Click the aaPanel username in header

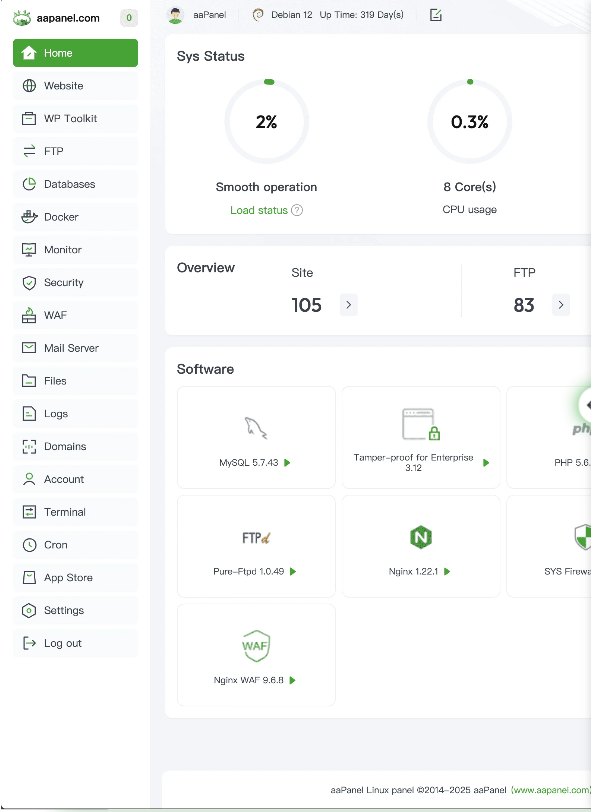(210, 15)
